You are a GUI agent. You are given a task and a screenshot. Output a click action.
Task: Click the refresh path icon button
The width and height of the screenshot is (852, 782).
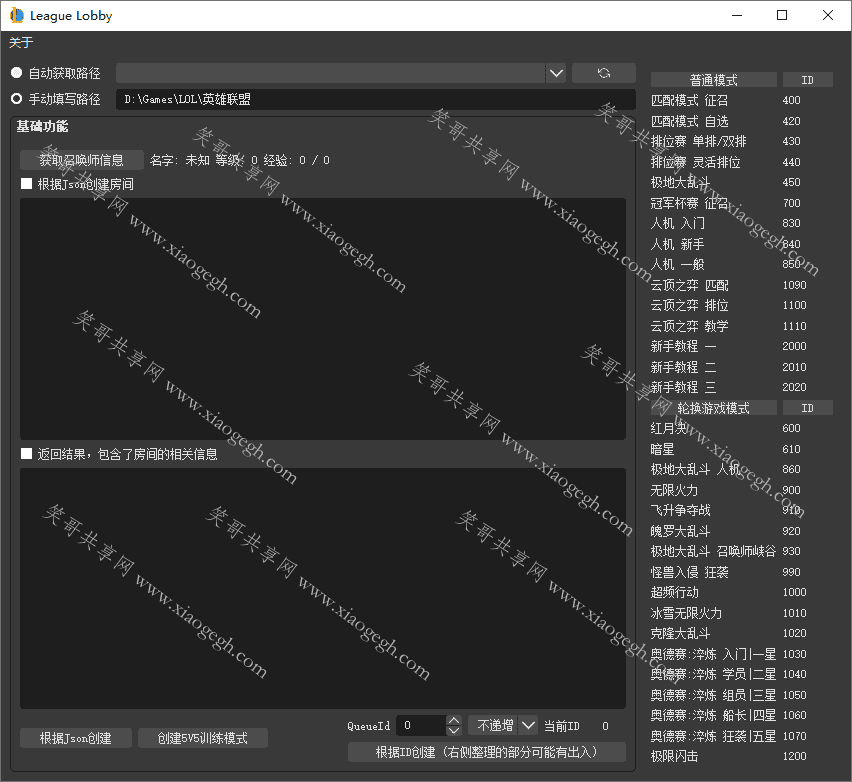coord(604,73)
